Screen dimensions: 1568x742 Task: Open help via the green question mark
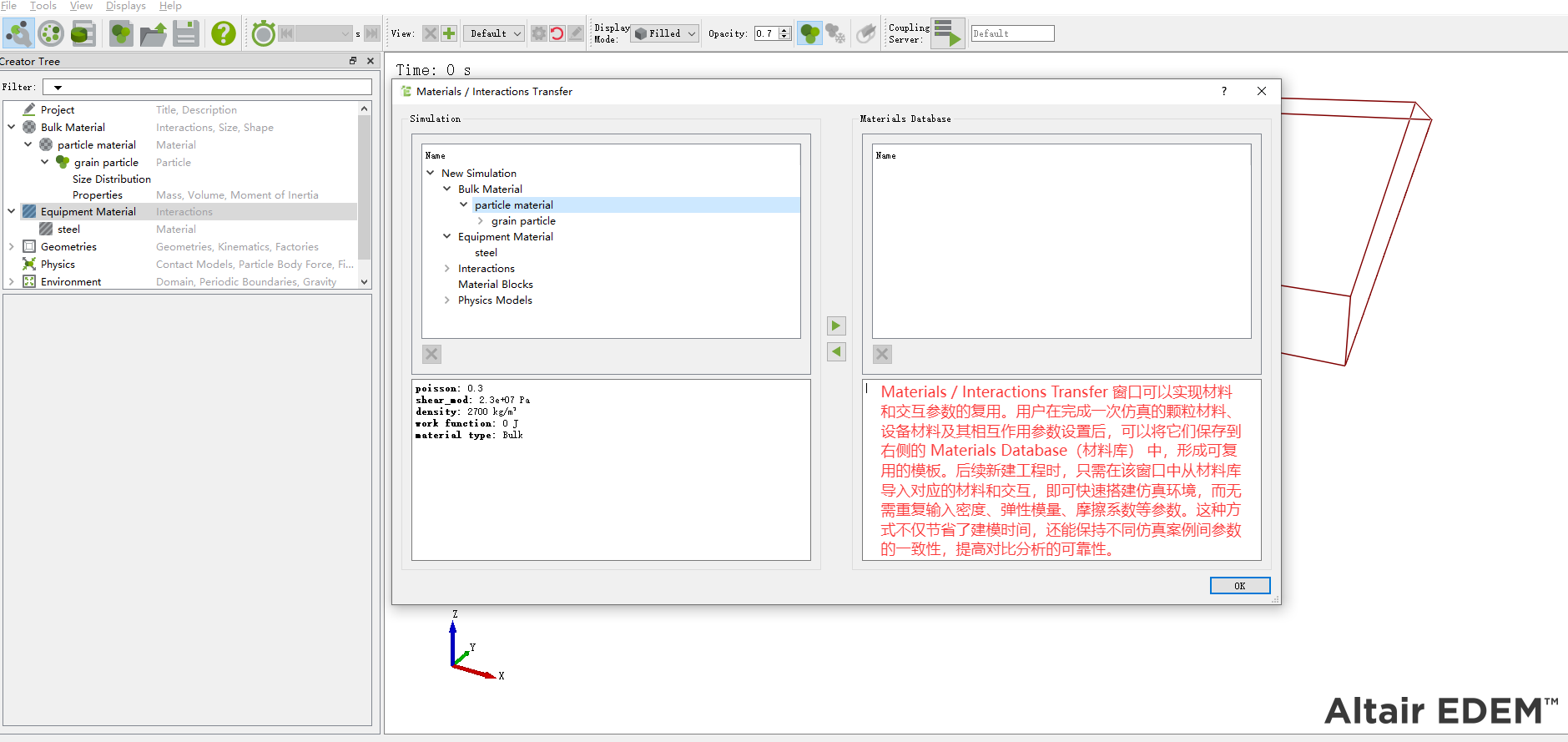point(223,33)
